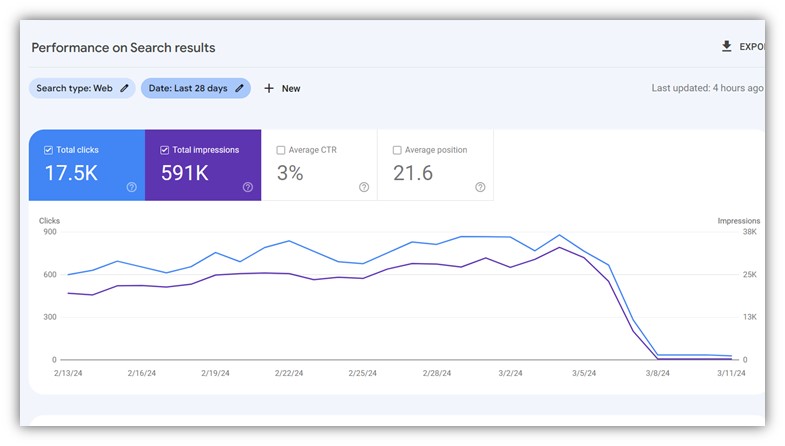Open the Date: Last 28 days filter
Viewport: 785px width, 446px height.
[187, 88]
